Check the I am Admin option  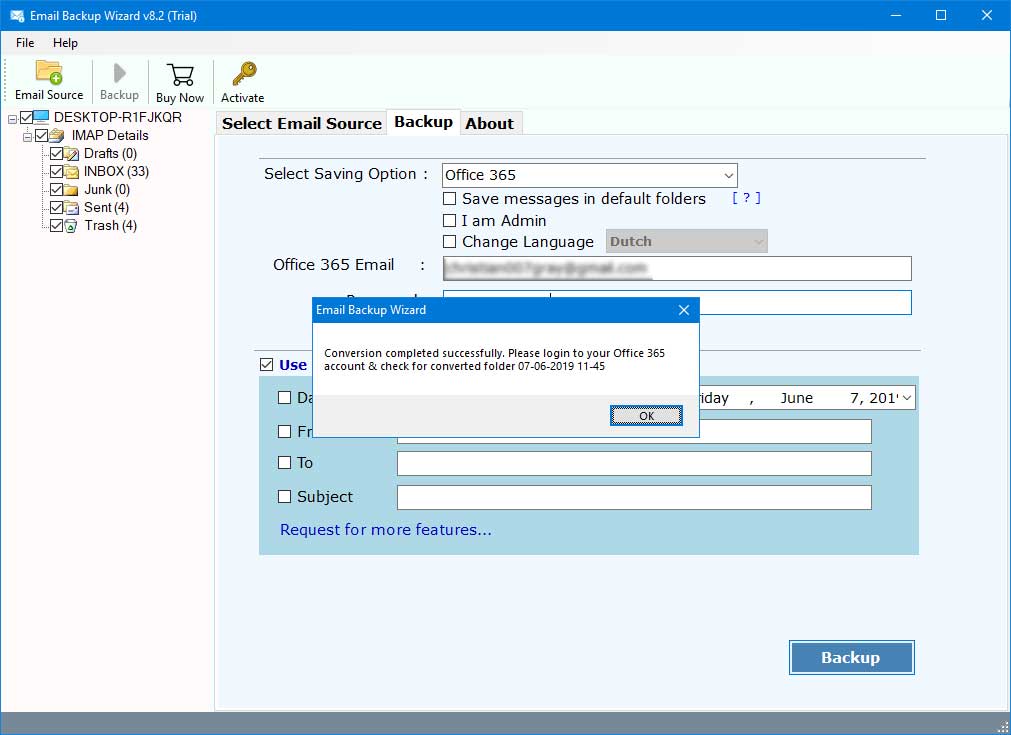tap(449, 220)
